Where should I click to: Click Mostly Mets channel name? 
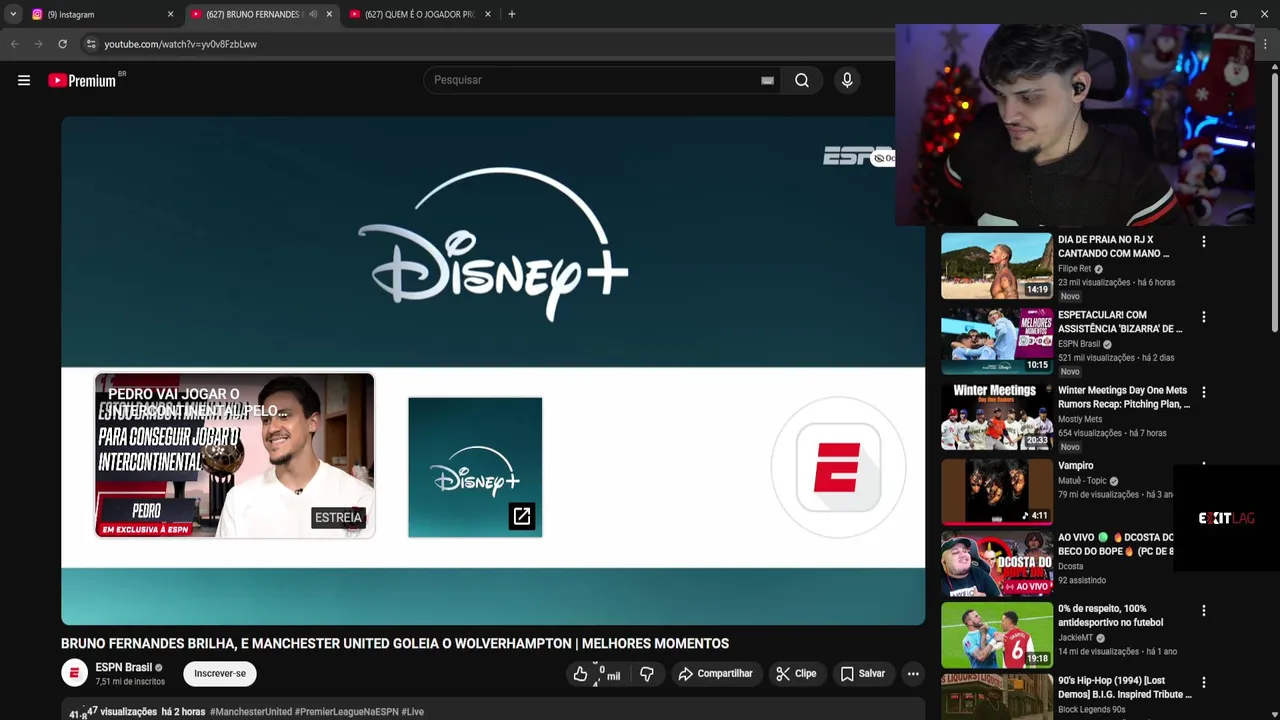pos(1080,420)
